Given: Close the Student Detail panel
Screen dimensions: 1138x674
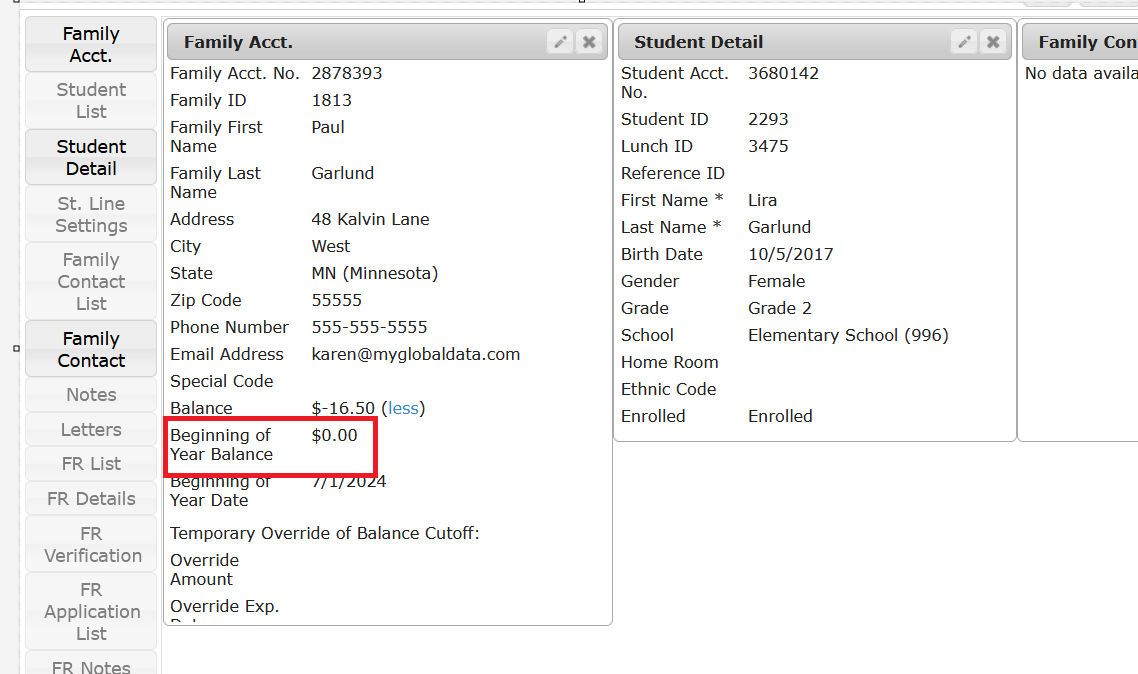Looking at the screenshot, I should 993,42.
